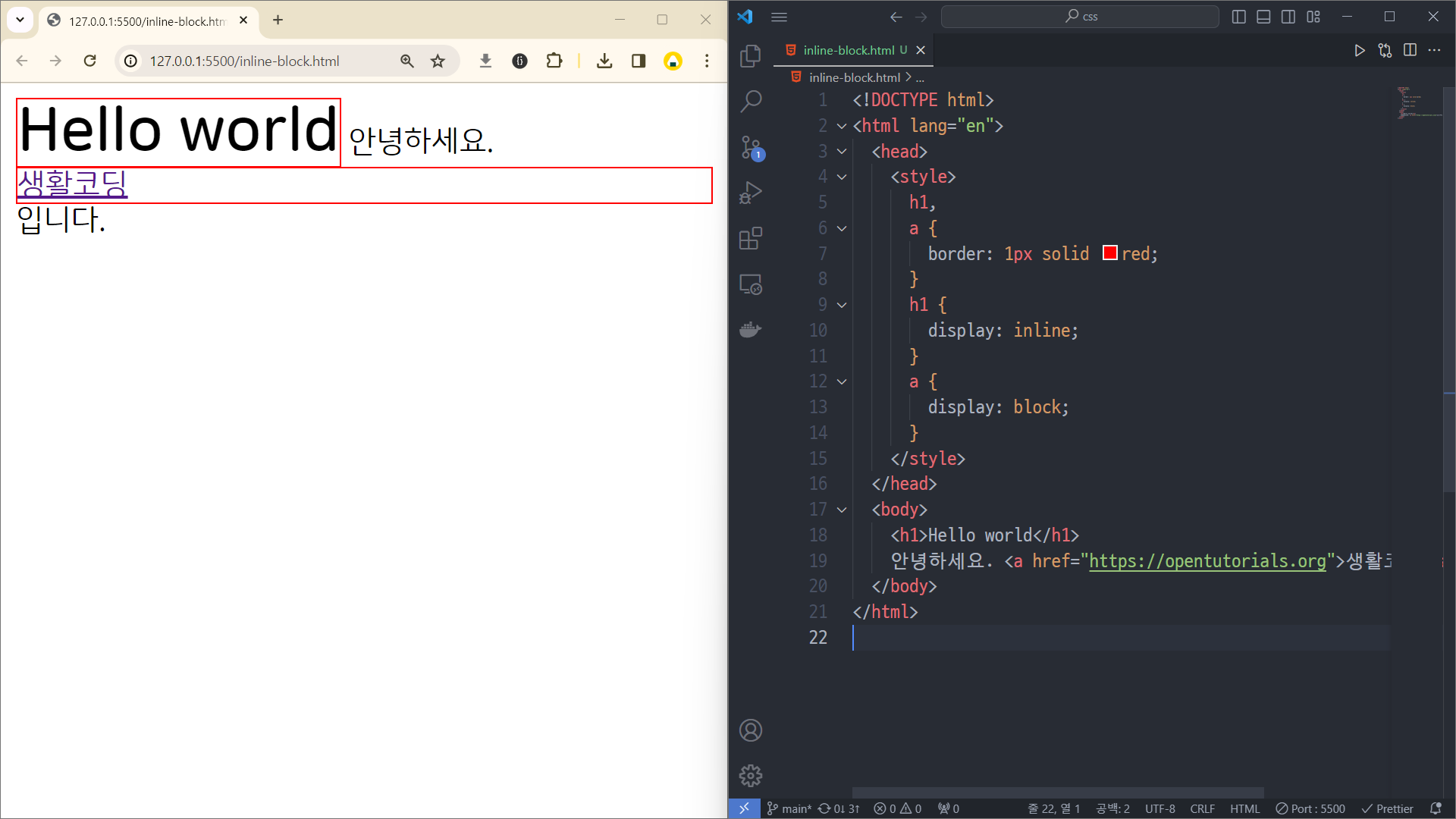Click the Split Editor Right icon
This screenshot has width=1456, height=819.
(x=1410, y=50)
